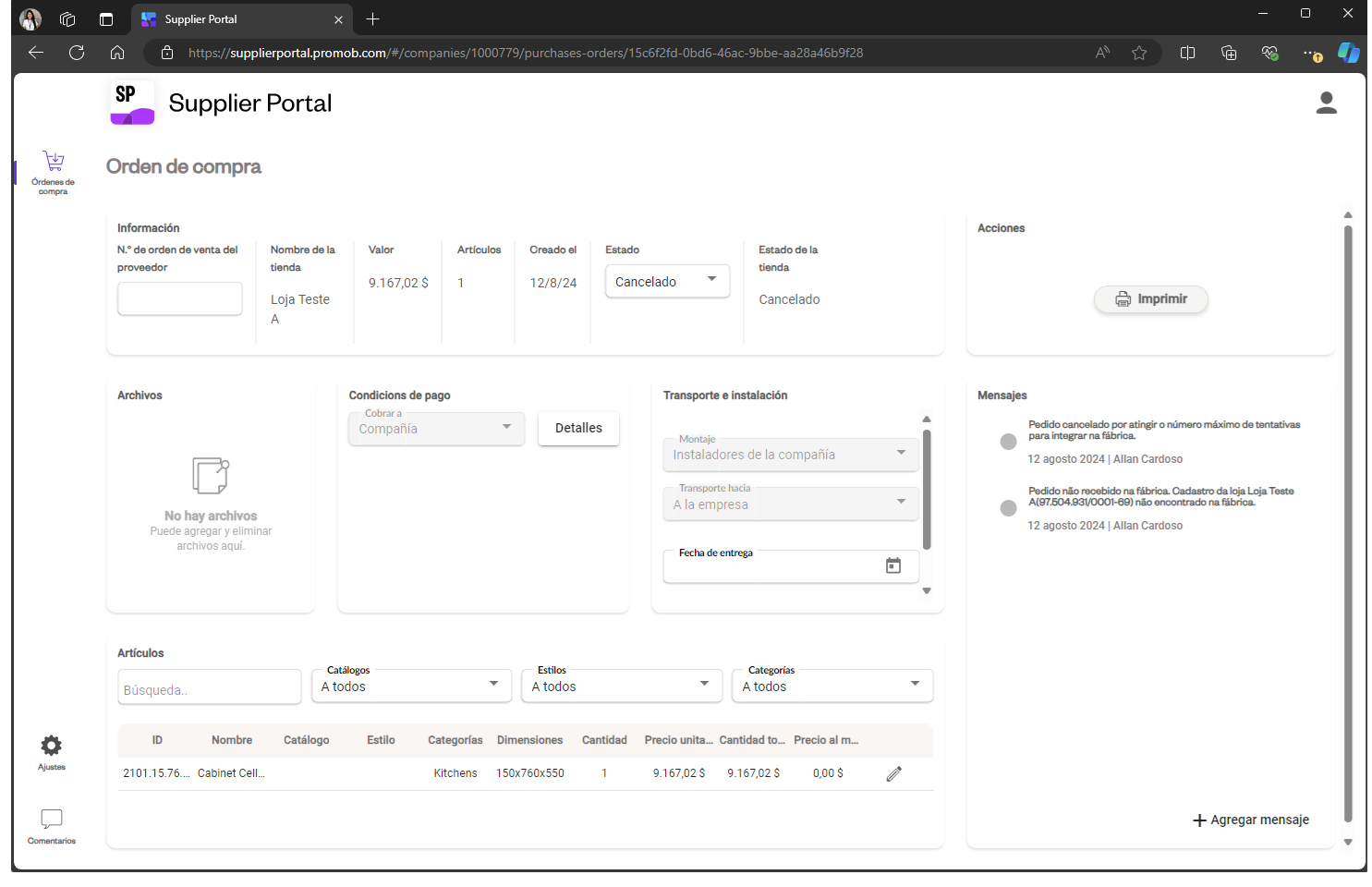The height and width of the screenshot is (887, 1372).
Task: Click Catálogo column header
Action: point(307,740)
